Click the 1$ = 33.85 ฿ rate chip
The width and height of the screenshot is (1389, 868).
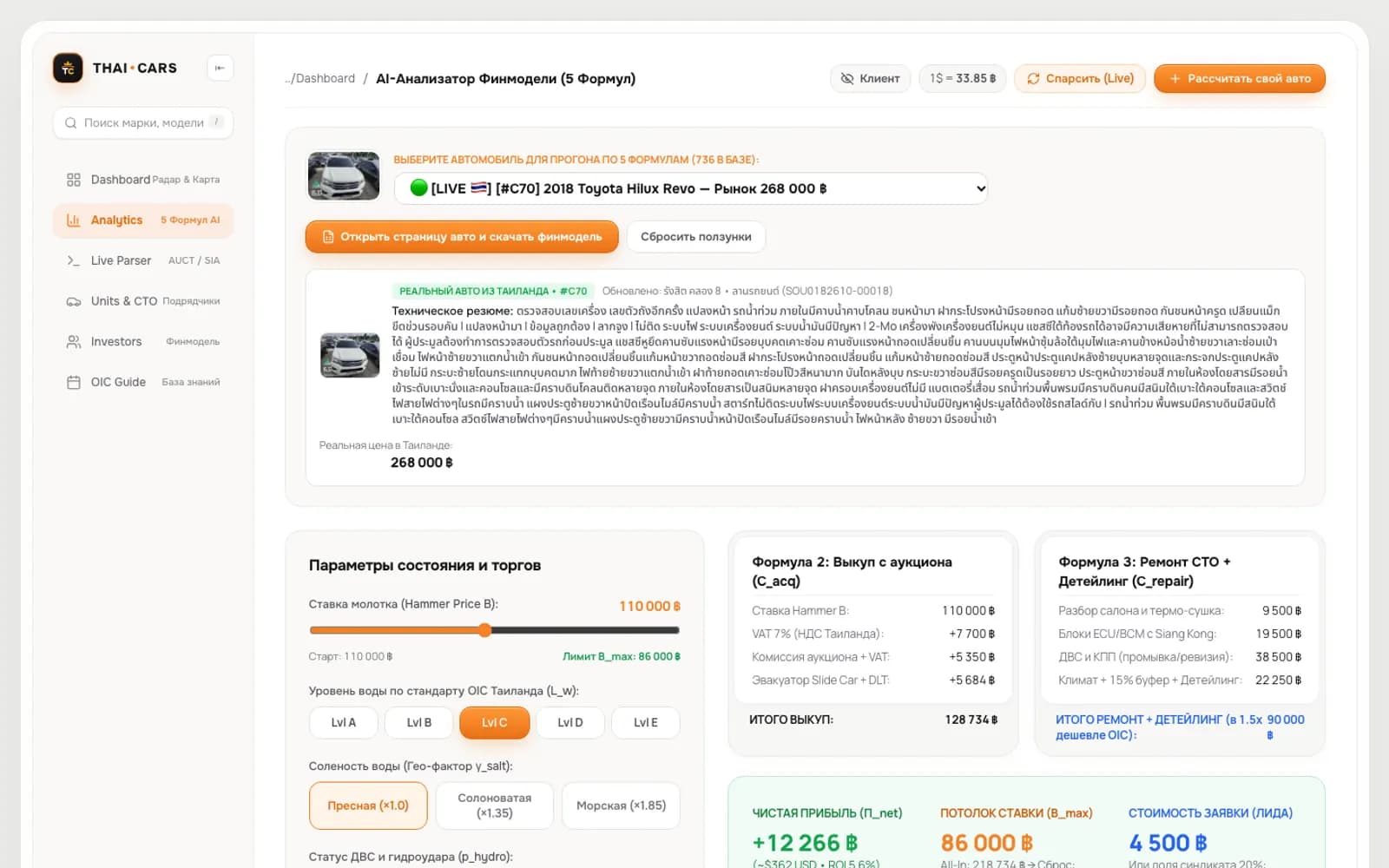point(963,78)
